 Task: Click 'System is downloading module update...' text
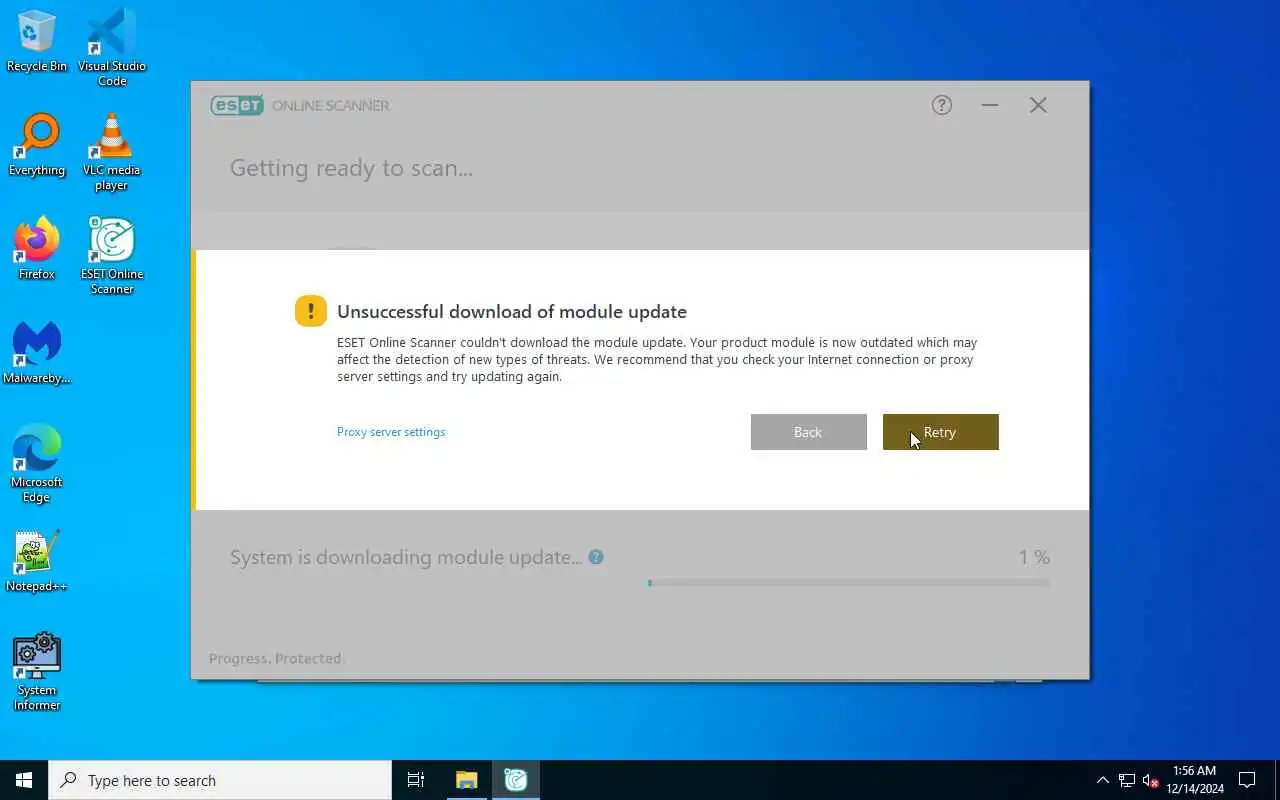(x=406, y=557)
